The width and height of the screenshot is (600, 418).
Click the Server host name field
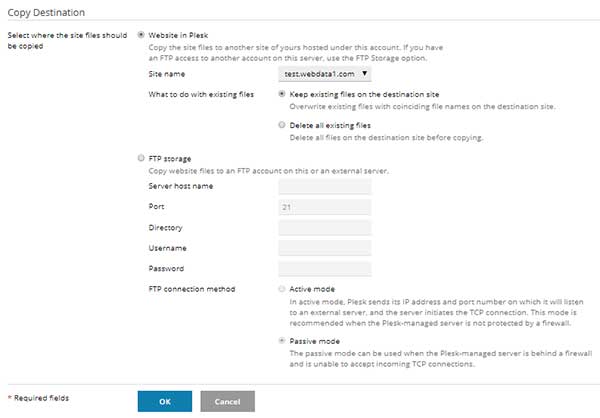325,186
